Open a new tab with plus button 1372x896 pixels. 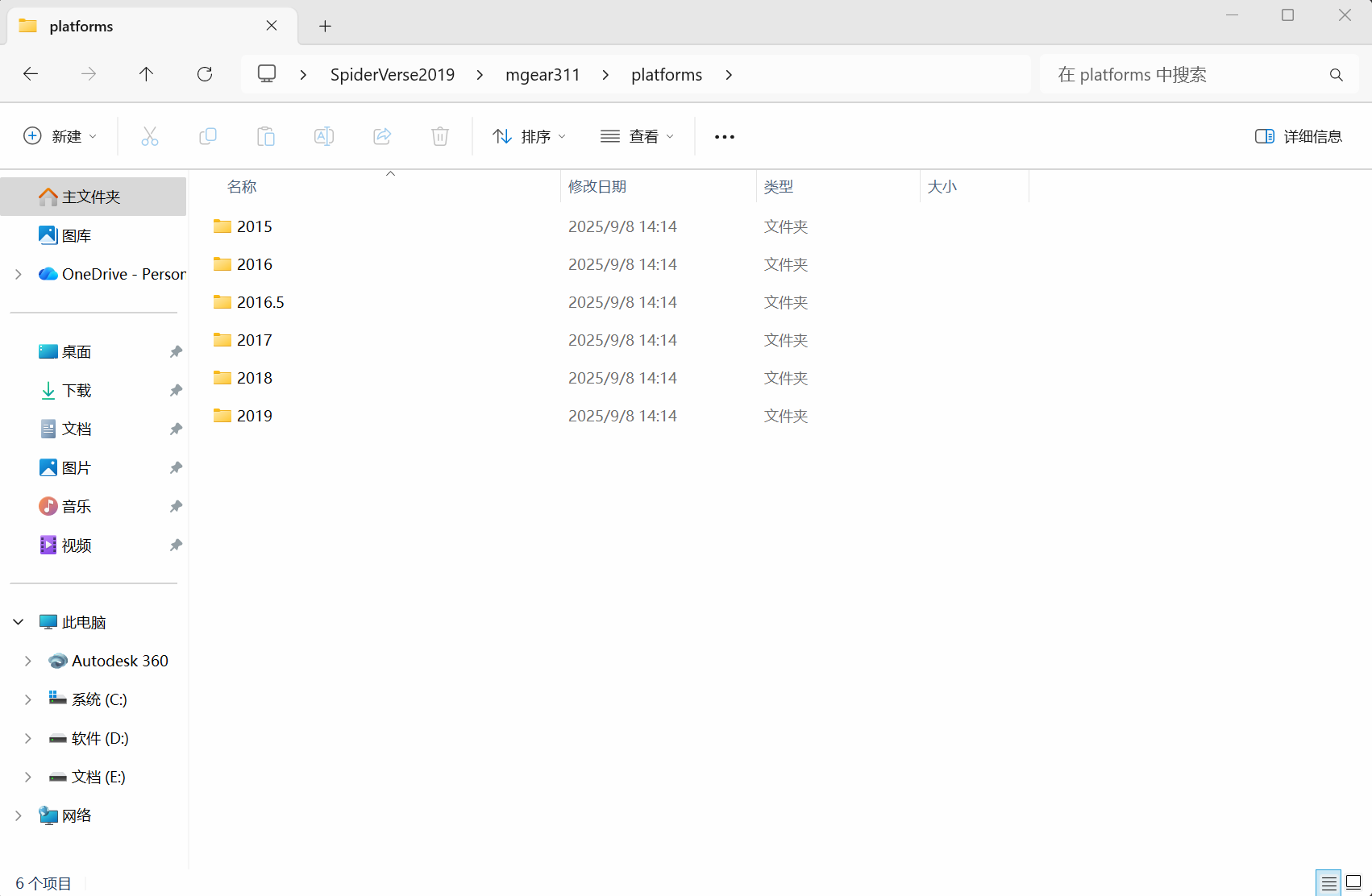(325, 26)
